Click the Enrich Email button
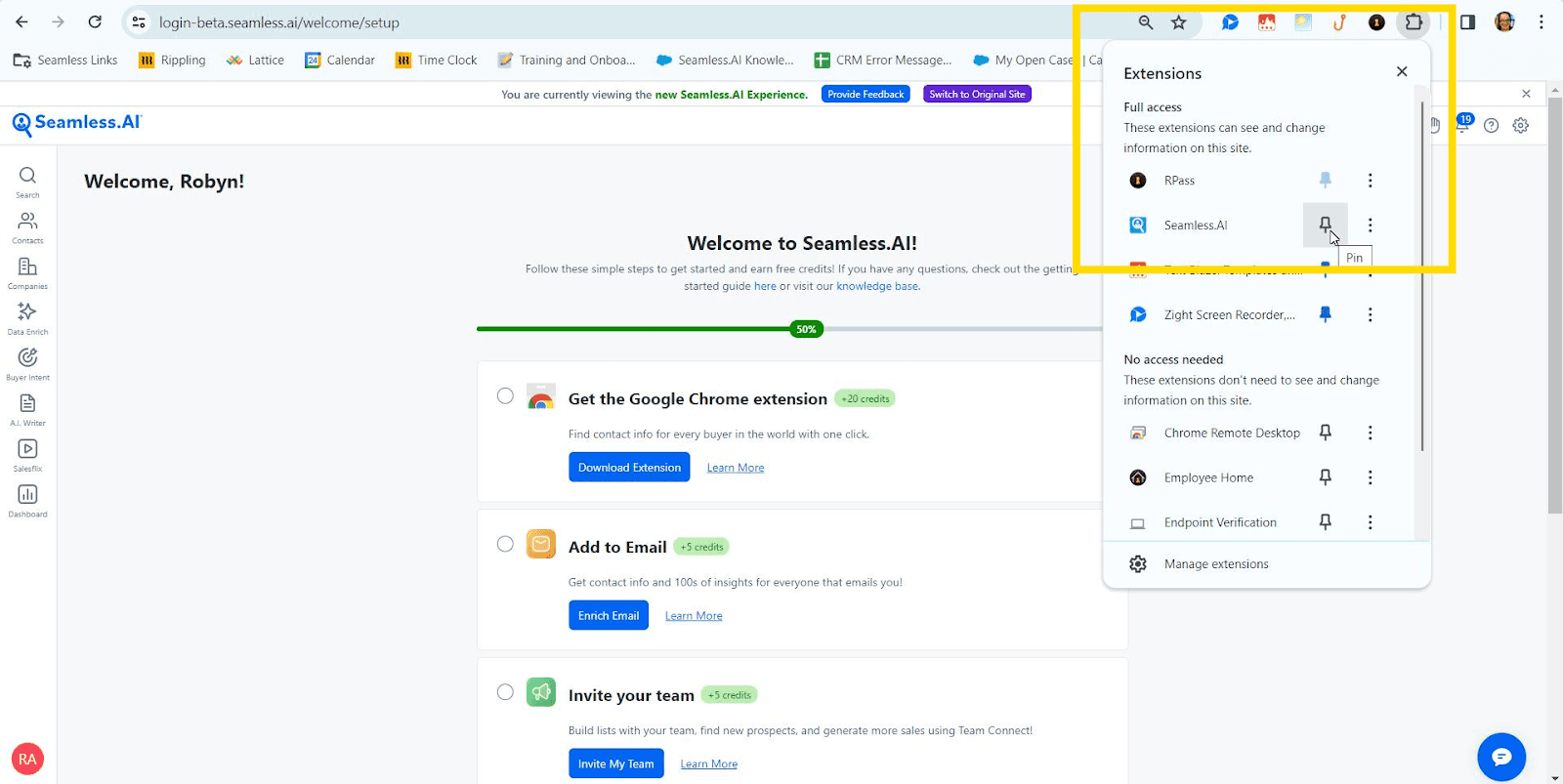Image resolution: width=1563 pixels, height=784 pixels. click(x=609, y=615)
